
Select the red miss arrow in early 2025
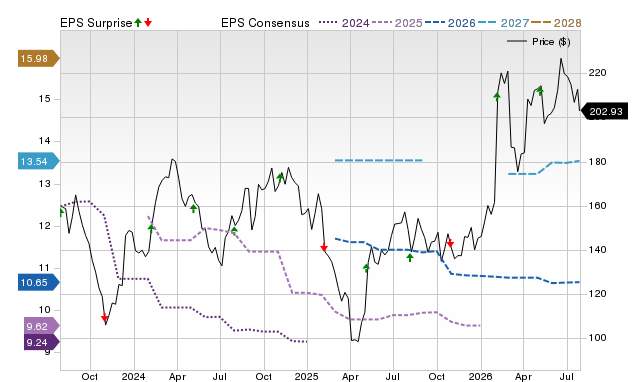pyautogui.click(x=324, y=247)
